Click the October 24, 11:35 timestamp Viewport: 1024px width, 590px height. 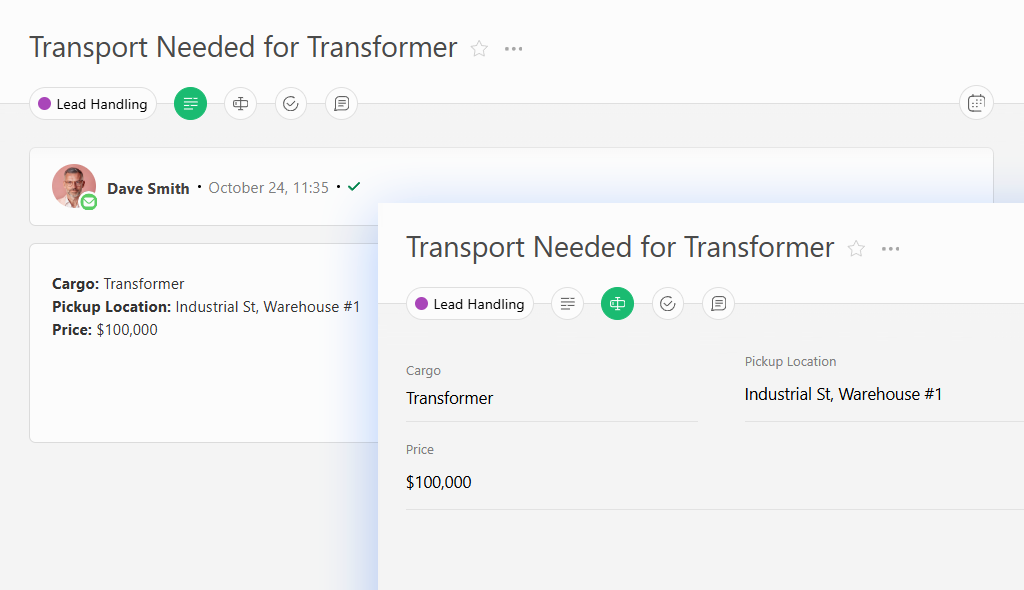(x=268, y=187)
